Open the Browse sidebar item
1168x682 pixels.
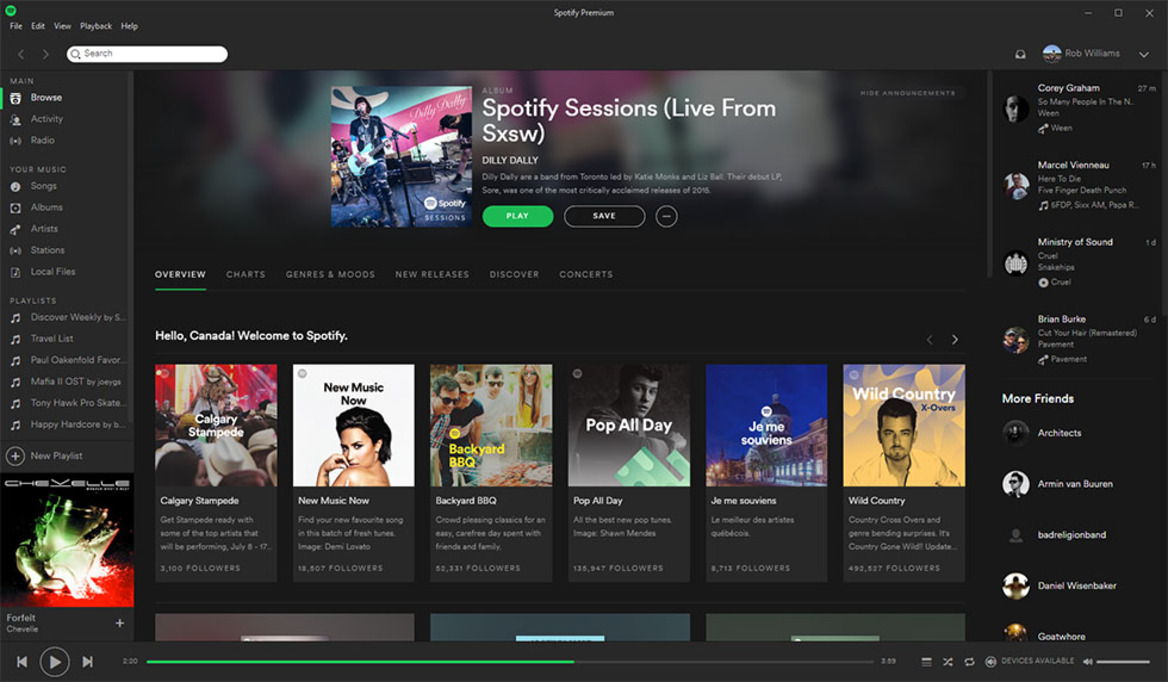[x=46, y=98]
